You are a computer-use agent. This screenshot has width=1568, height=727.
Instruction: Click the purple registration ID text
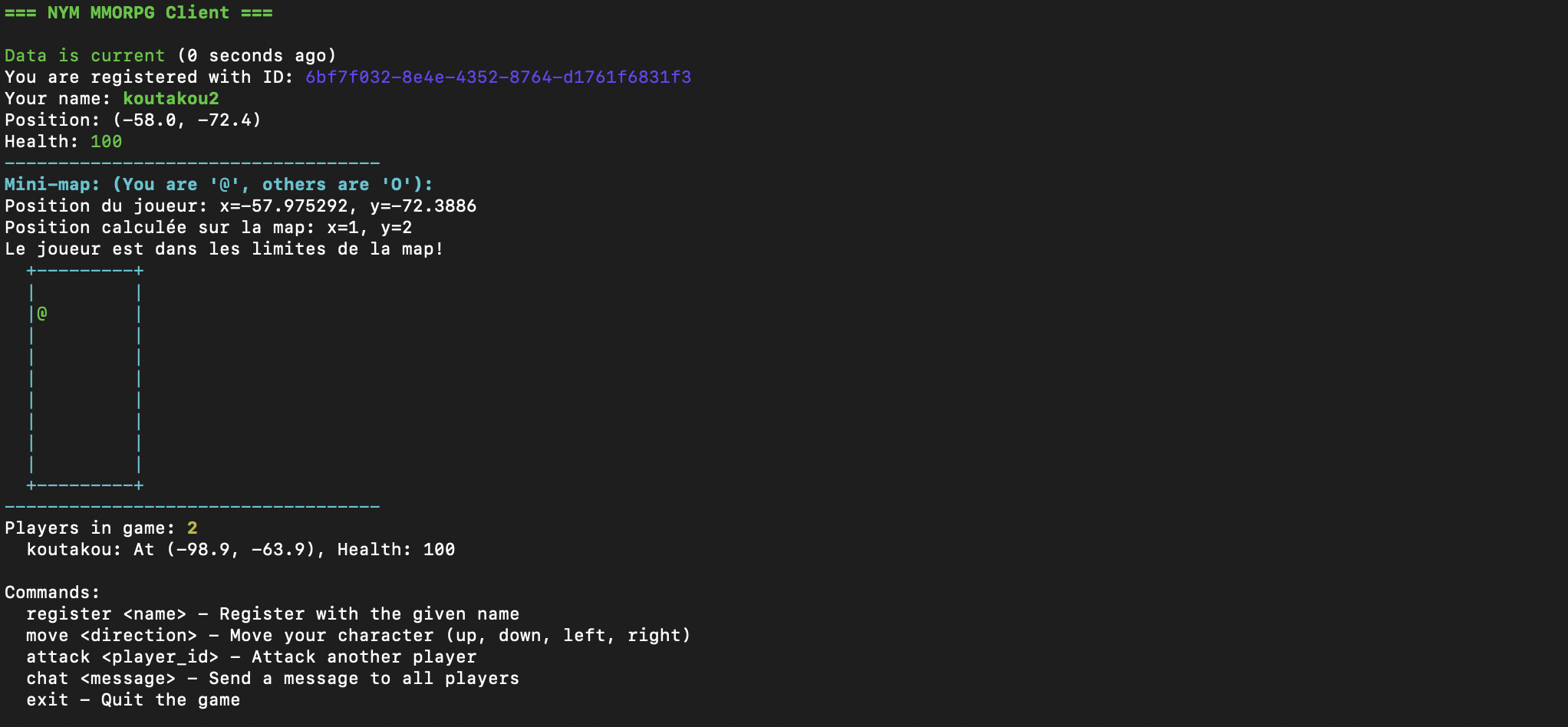click(x=498, y=77)
